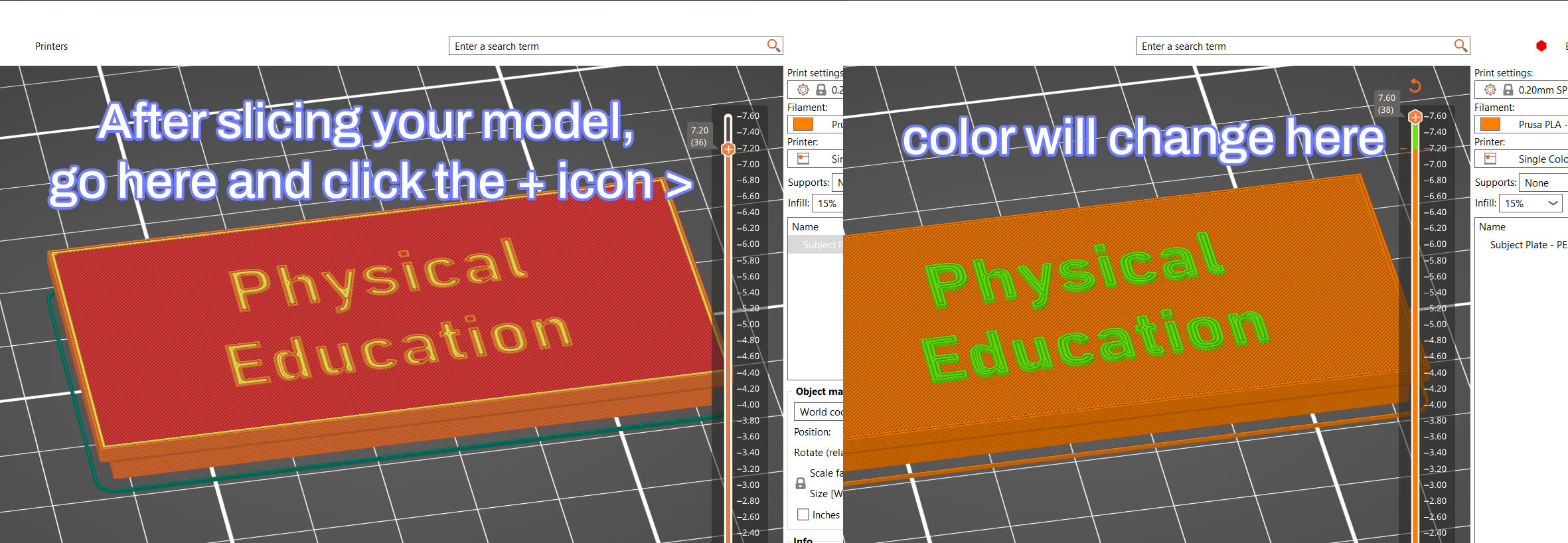Click the search magnifier icon in right screenshot
Viewport: 1568px width, 543px height.
coord(1460,45)
